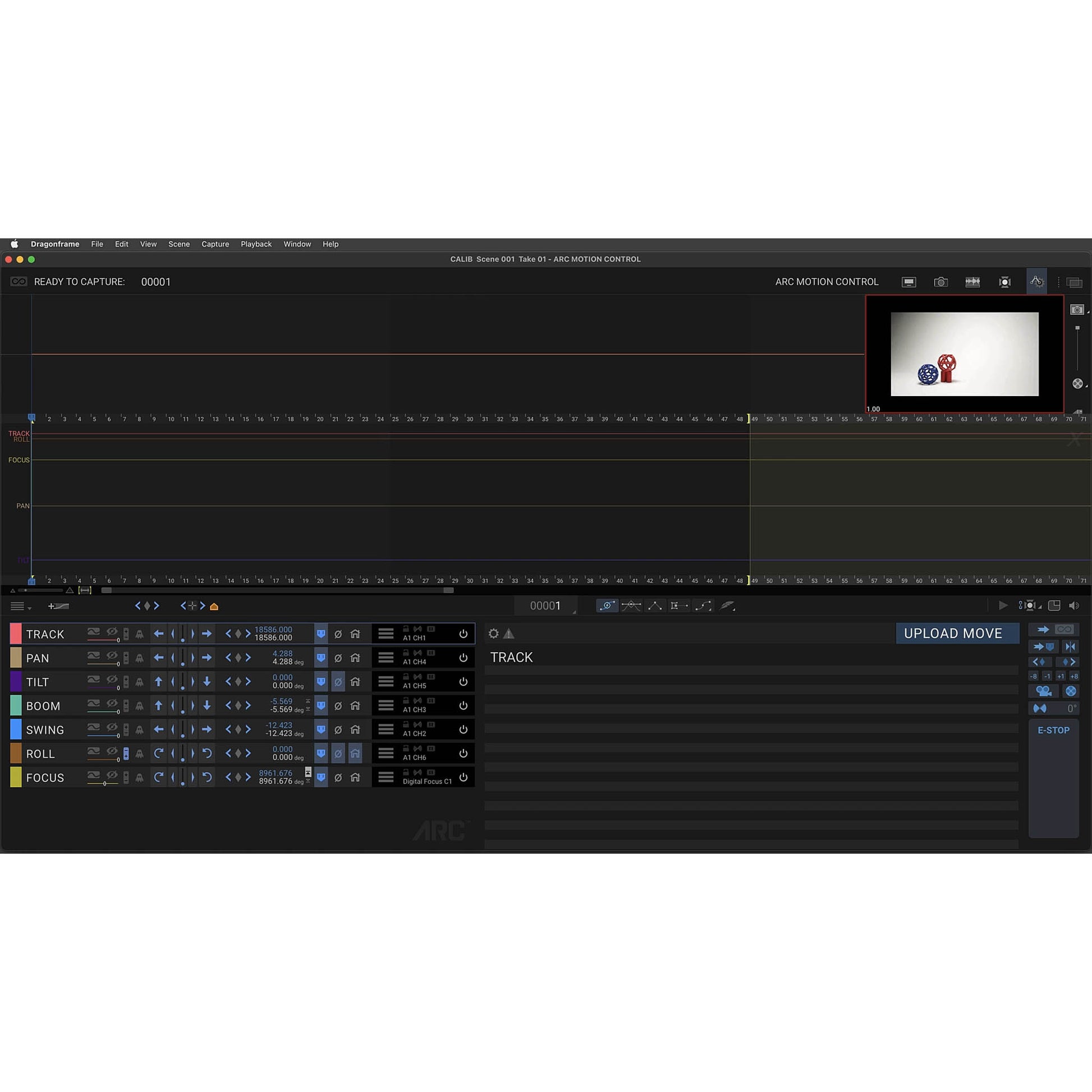Switch to the Audio workspace waveform icon

click(972, 282)
